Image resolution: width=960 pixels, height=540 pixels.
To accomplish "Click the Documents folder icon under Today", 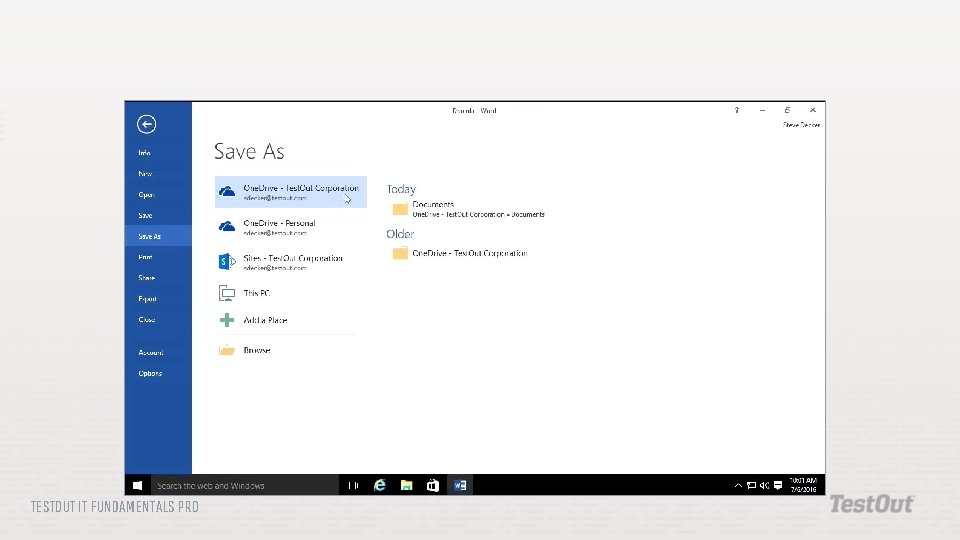I will pyautogui.click(x=400, y=209).
